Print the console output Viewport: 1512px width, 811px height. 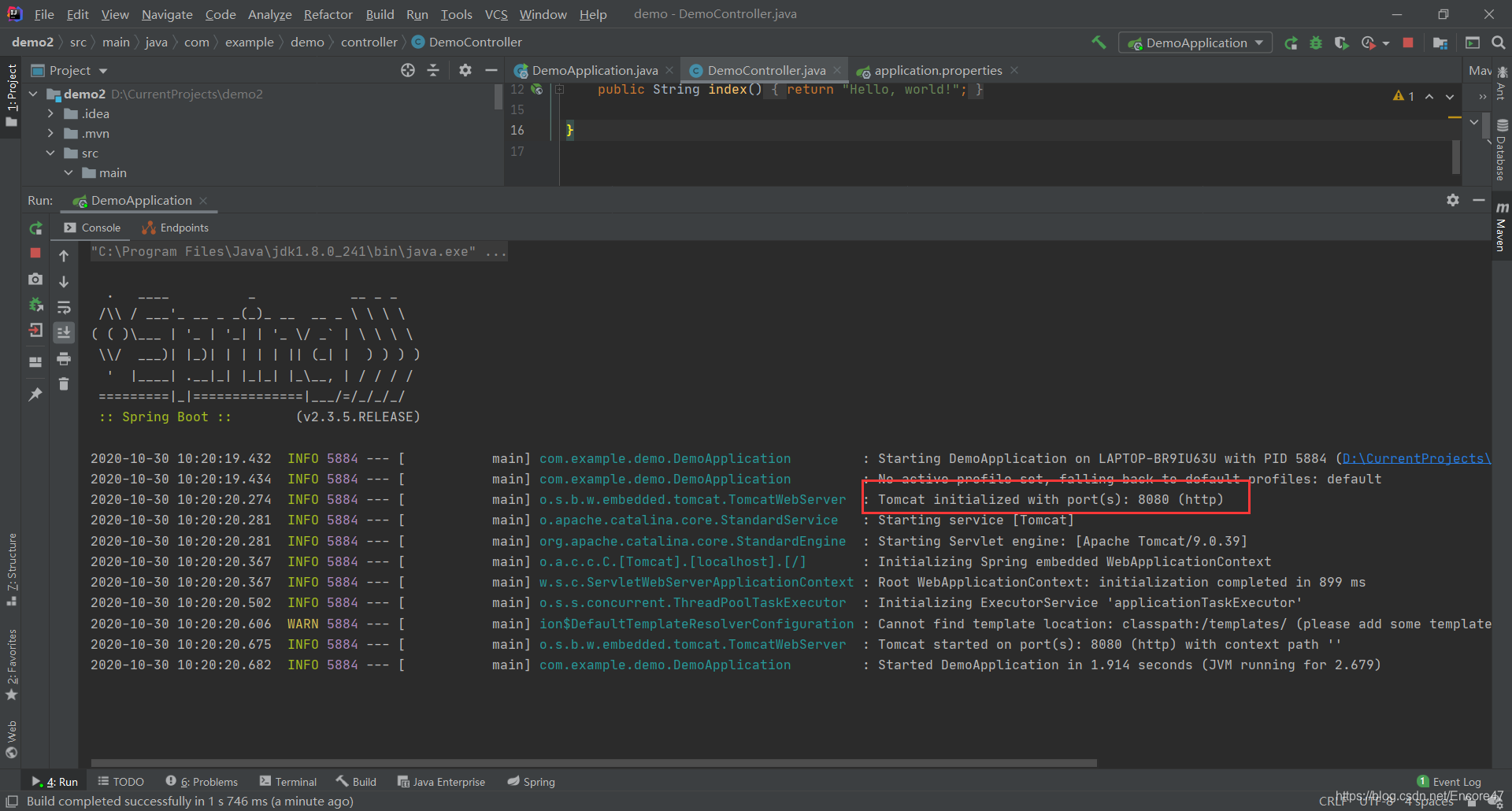tap(64, 359)
